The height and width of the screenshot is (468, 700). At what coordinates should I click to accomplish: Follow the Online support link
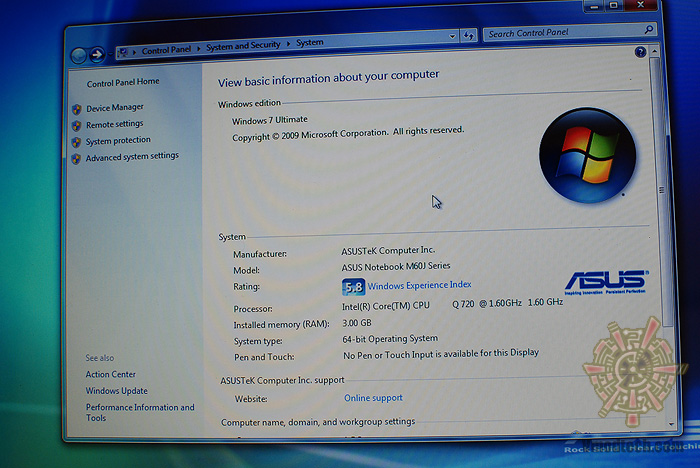[373, 398]
